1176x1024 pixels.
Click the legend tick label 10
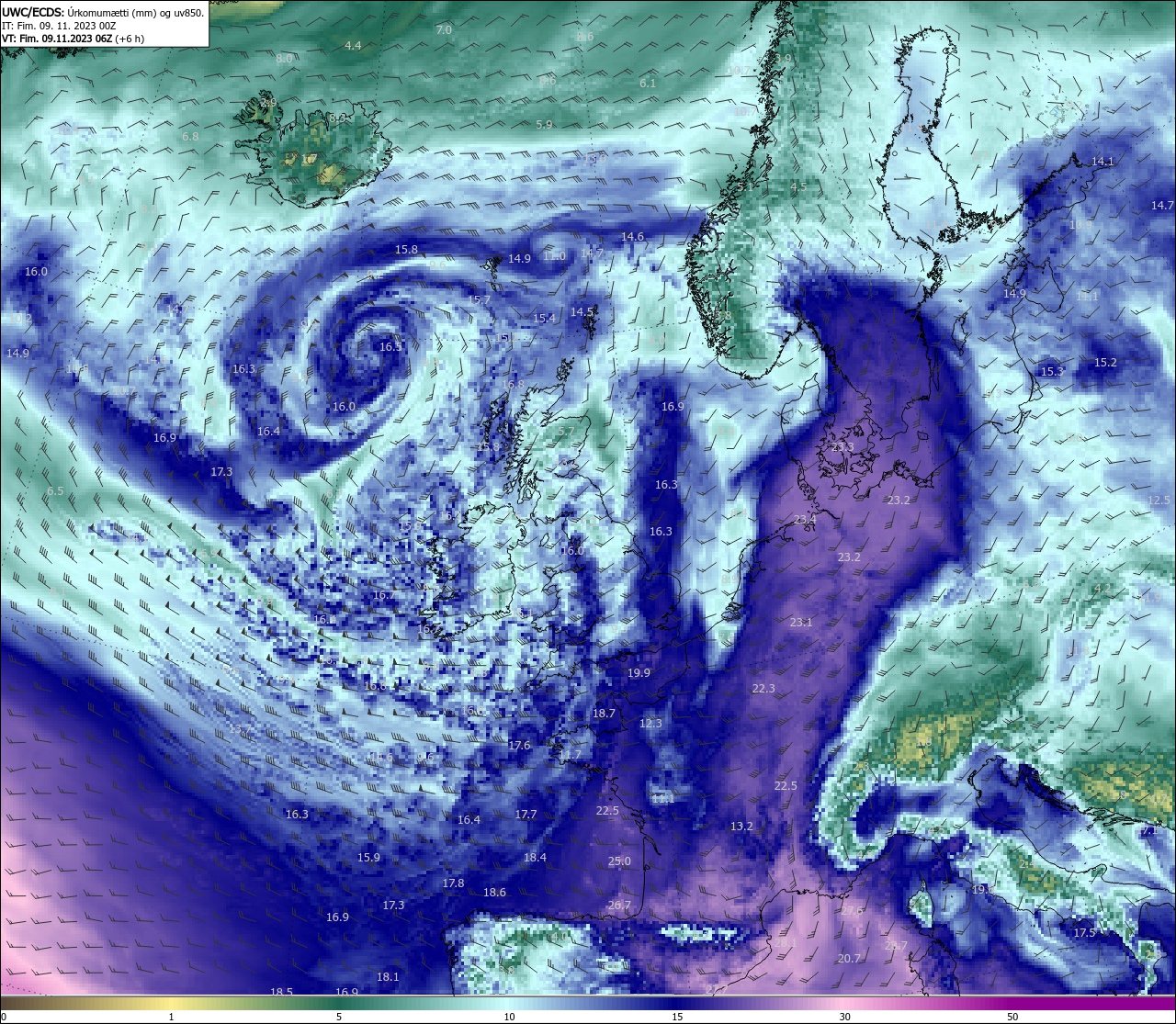[x=509, y=1017]
